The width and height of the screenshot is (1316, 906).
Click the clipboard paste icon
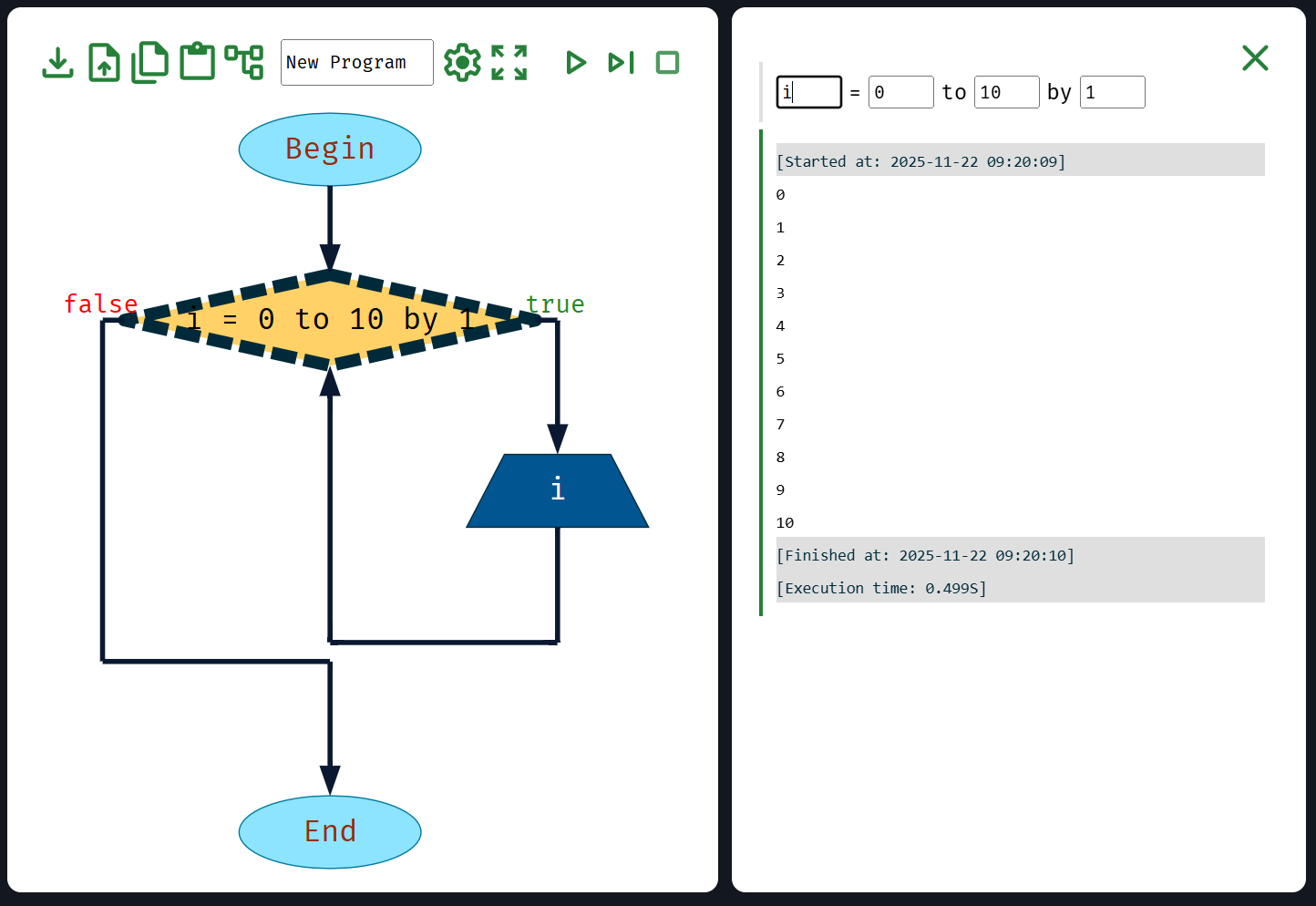click(197, 63)
